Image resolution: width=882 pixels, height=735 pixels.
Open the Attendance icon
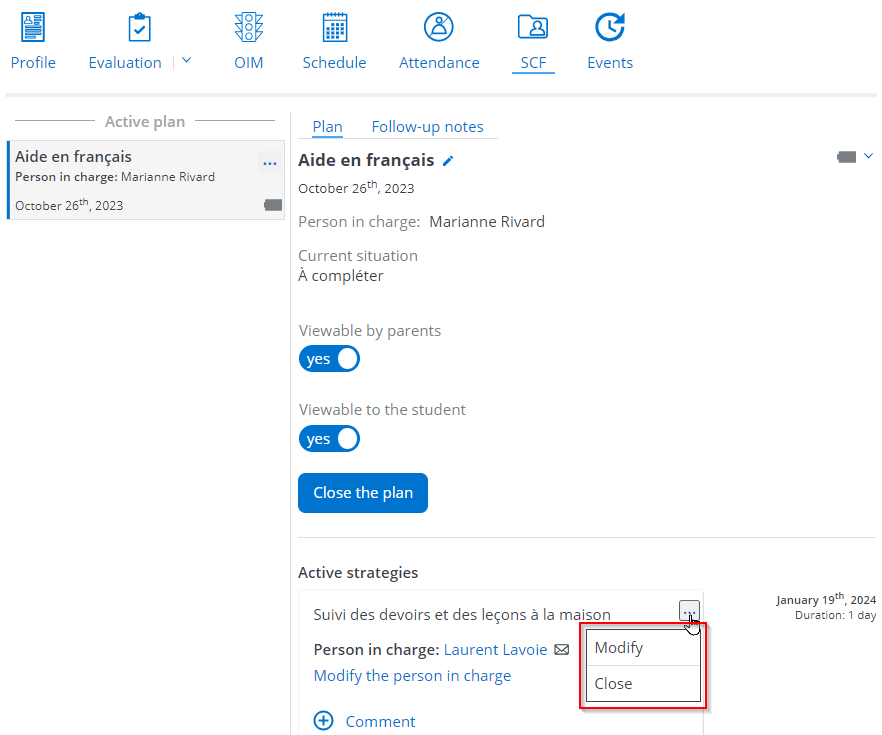[439, 28]
